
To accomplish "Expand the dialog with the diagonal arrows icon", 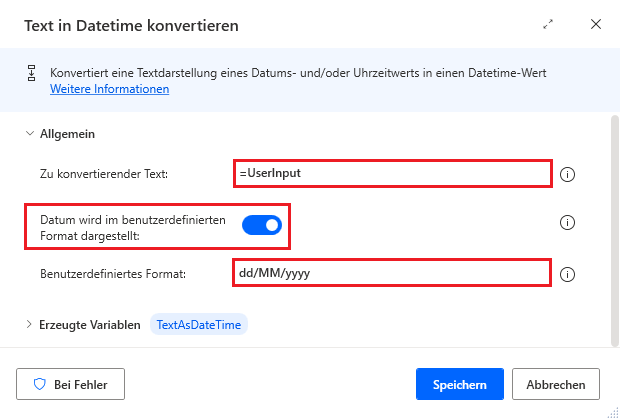I will pos(548,25).
